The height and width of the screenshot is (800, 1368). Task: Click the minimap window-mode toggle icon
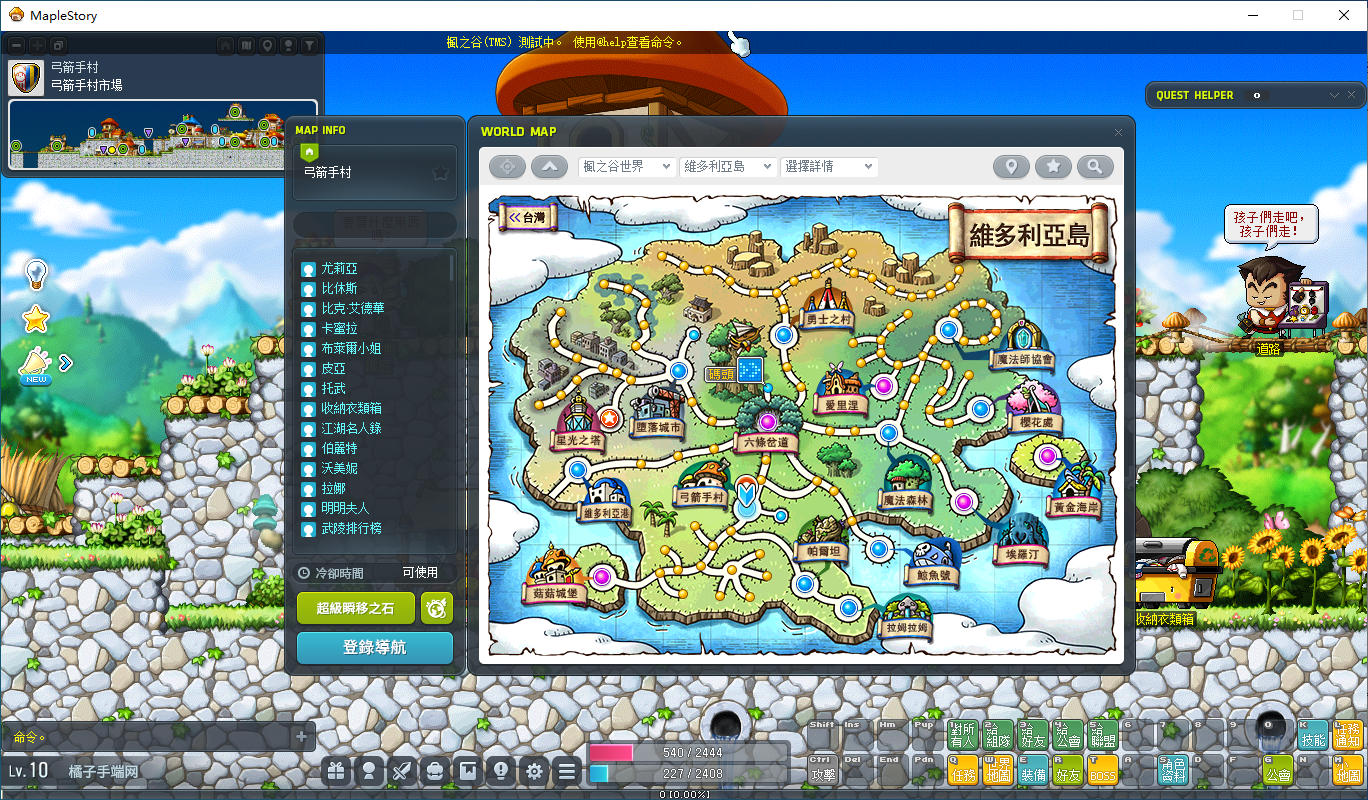(59, 45)
